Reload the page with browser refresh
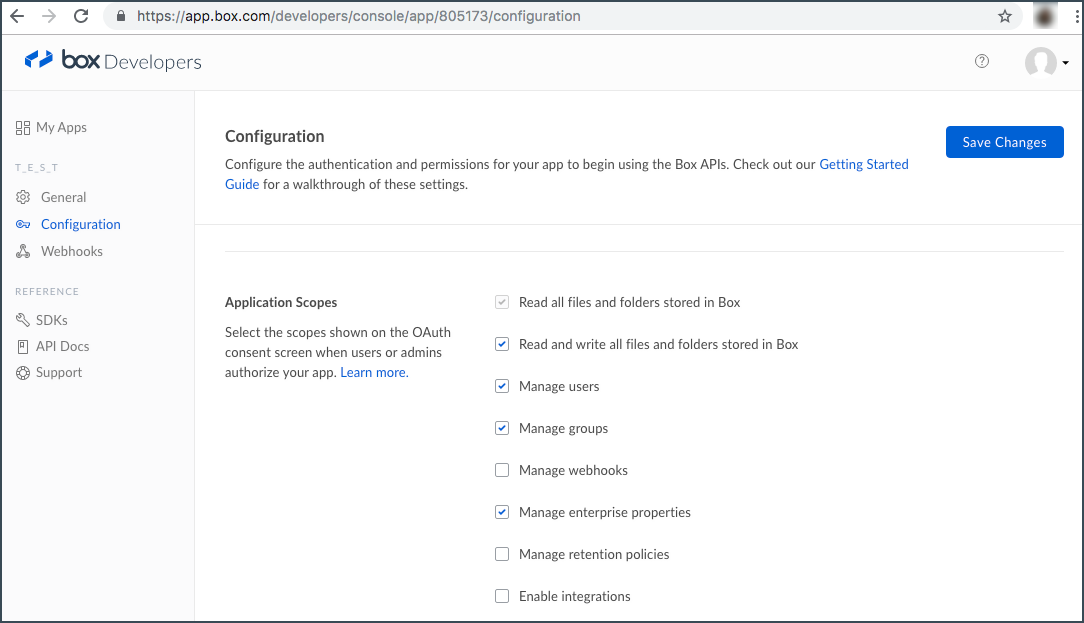 pyautogui.click(x=81, y=16)
